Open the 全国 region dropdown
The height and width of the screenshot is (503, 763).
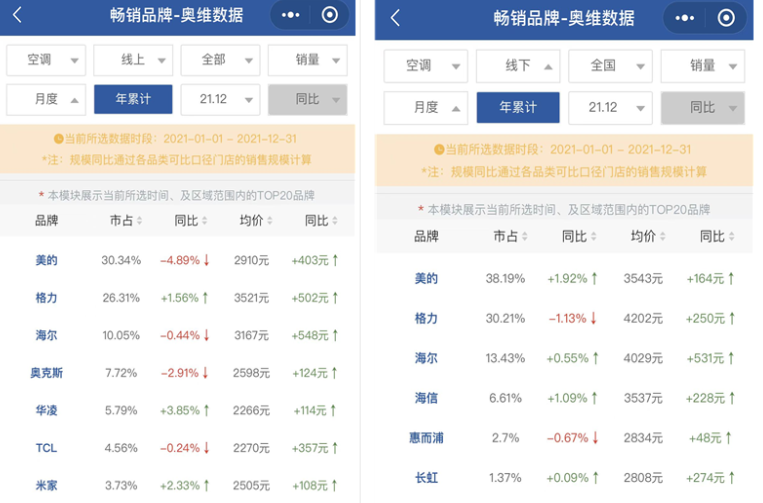(x=610, y=66)
